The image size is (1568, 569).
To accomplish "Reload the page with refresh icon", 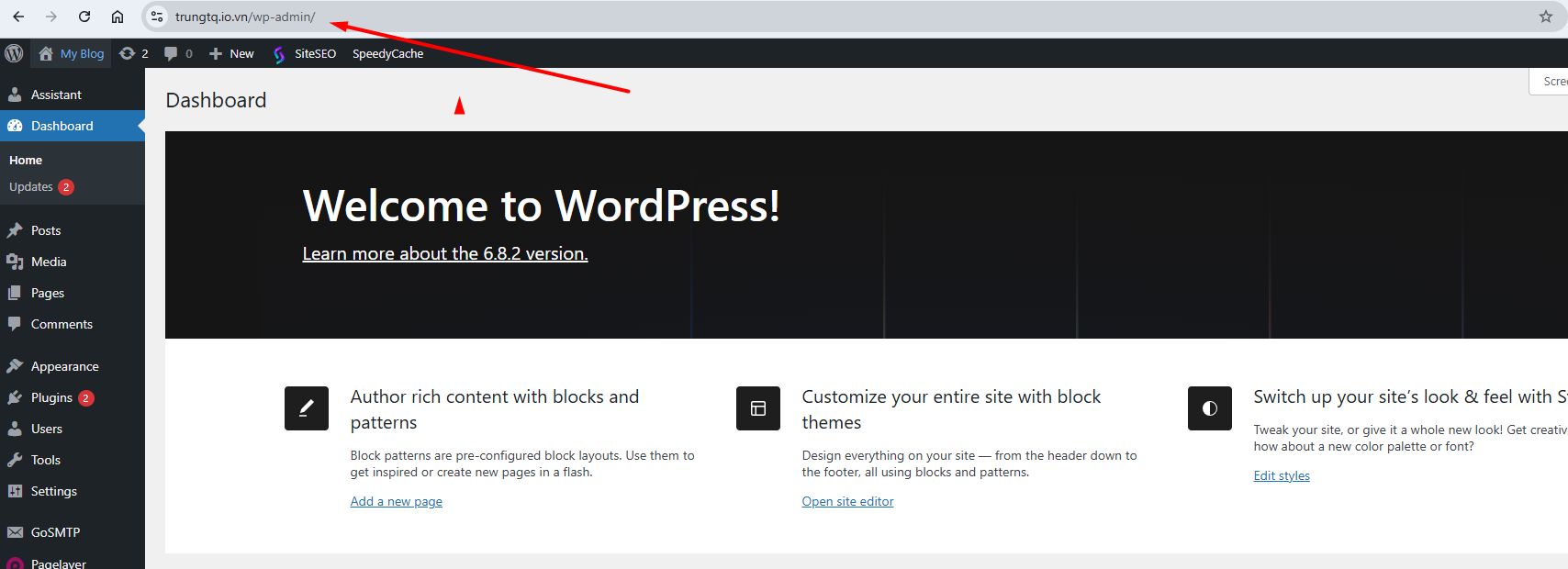I will 84,17.
